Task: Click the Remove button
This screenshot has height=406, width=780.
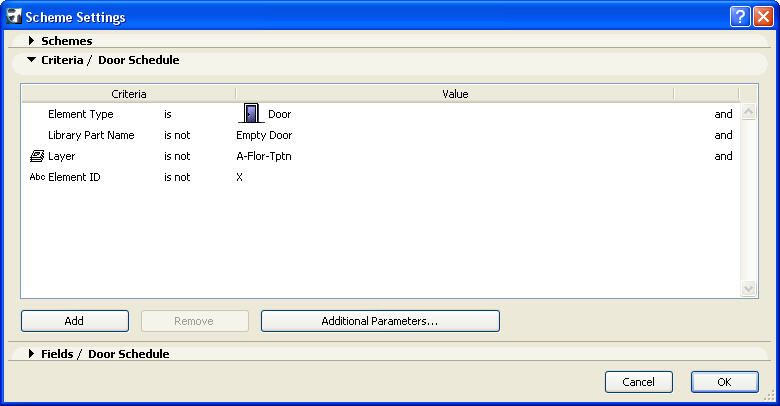Action: point(195,321)
